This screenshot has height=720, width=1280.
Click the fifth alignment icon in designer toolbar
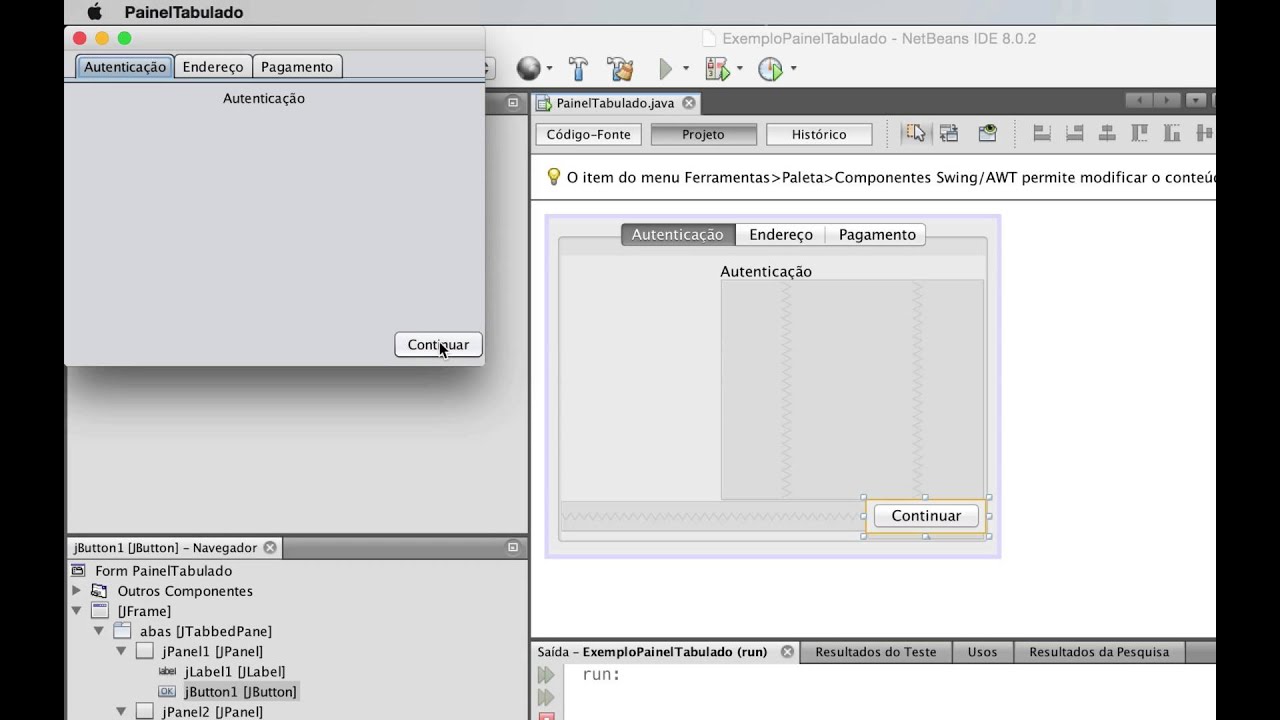click(1172, 133)
